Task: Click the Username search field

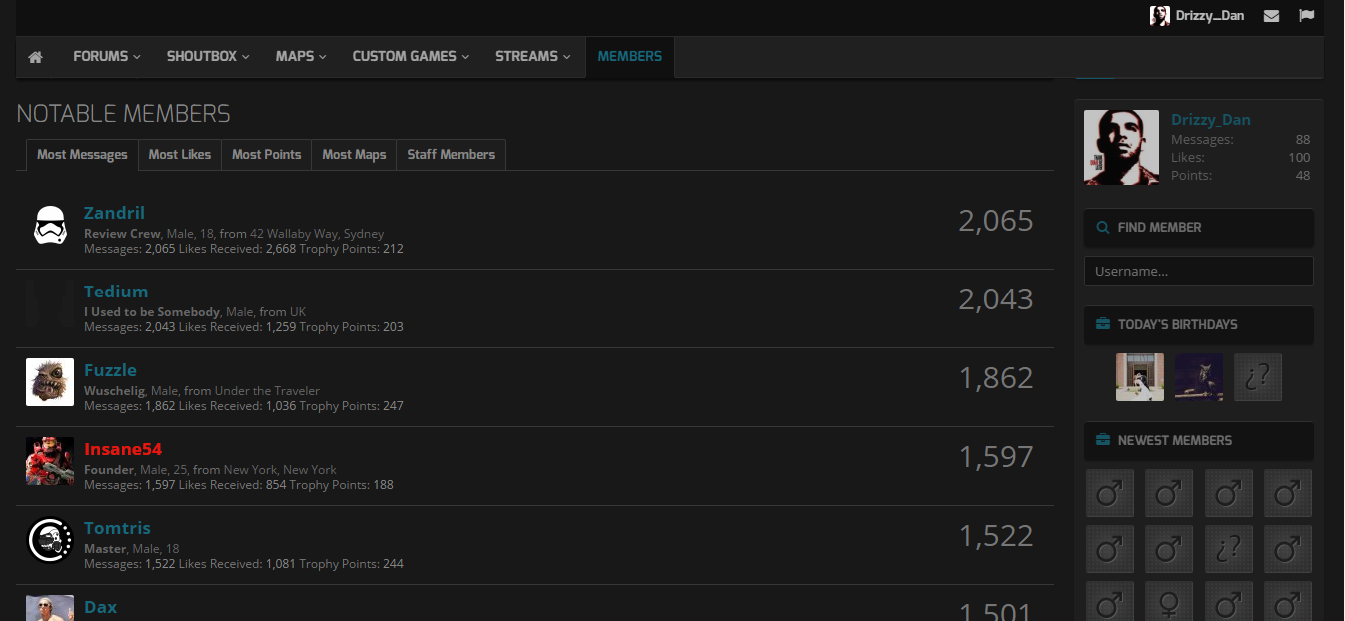Action: [1198, 271]
